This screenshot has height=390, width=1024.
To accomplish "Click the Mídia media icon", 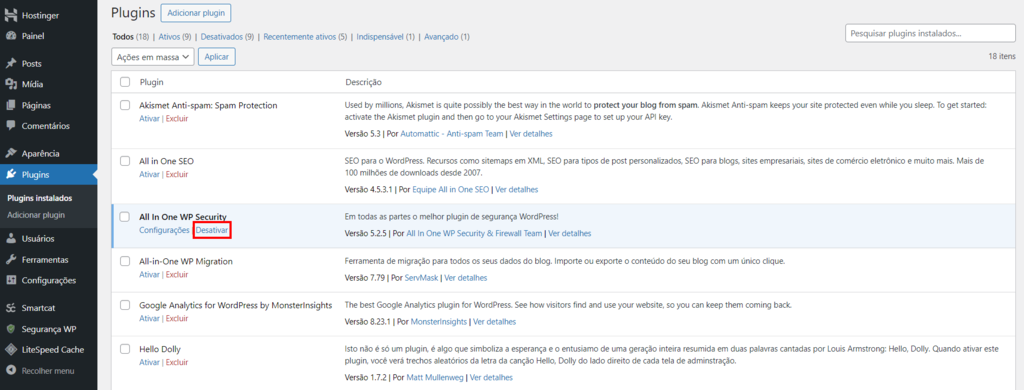I will 10,84.
